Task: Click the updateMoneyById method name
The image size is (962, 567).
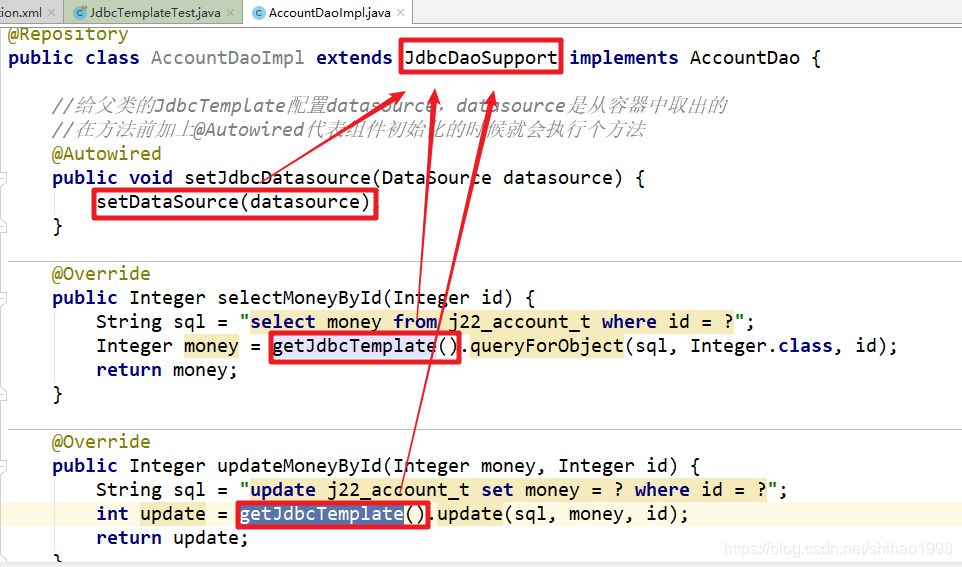Action: point(299,466)
